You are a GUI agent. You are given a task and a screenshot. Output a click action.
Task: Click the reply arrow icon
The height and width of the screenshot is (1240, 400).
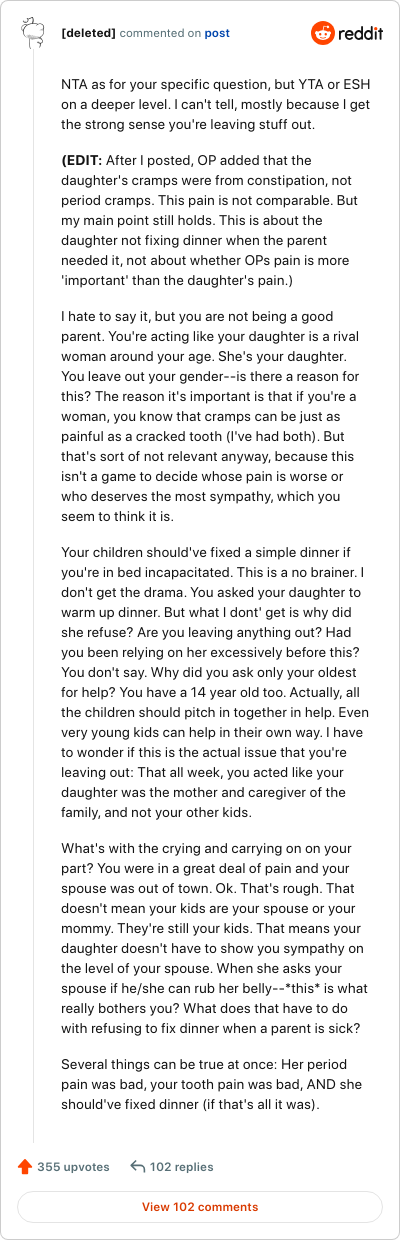[137, 1166]
